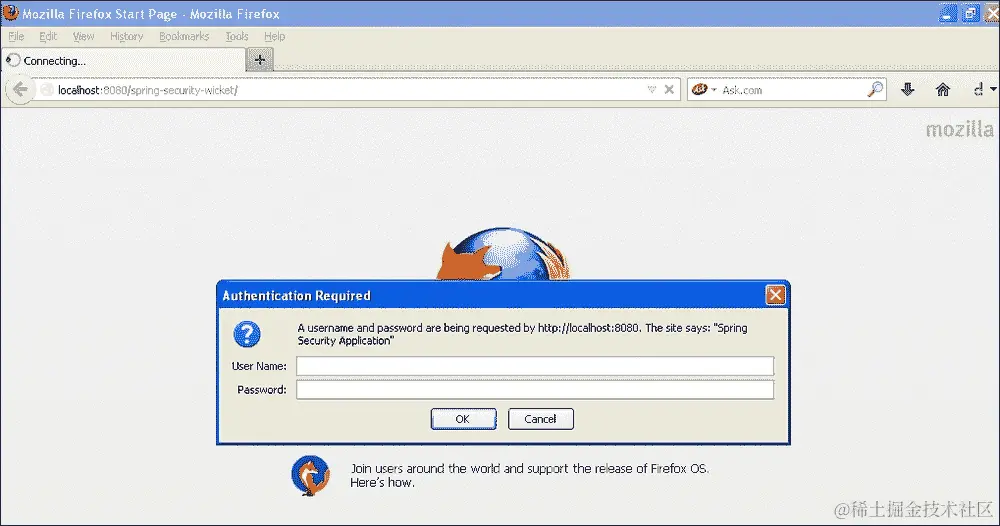Open the Tools menu
Screen dimensions: 1000x526
[237, 36]
